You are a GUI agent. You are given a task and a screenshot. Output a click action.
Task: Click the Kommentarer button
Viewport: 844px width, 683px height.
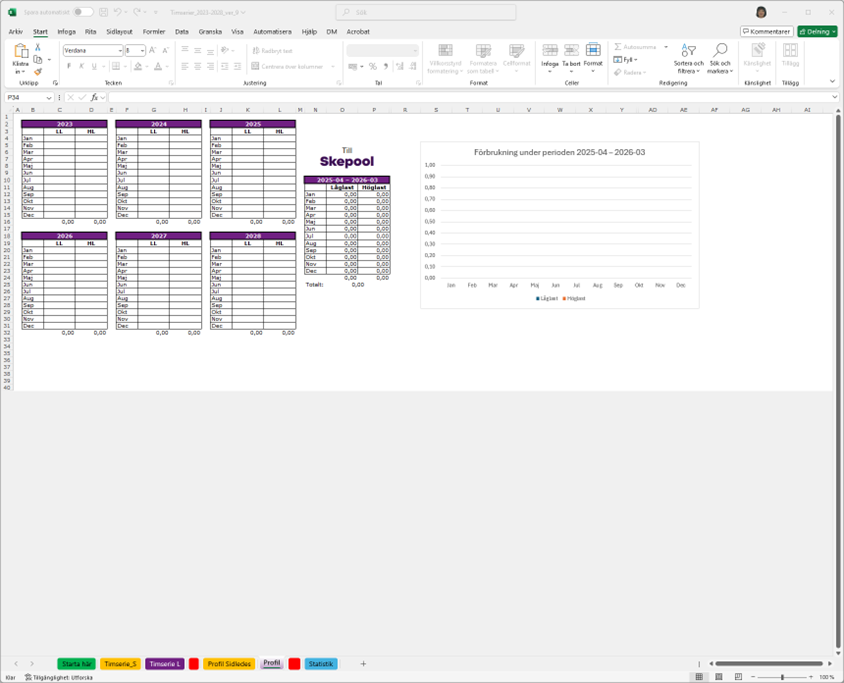click(x=767, y=32)
